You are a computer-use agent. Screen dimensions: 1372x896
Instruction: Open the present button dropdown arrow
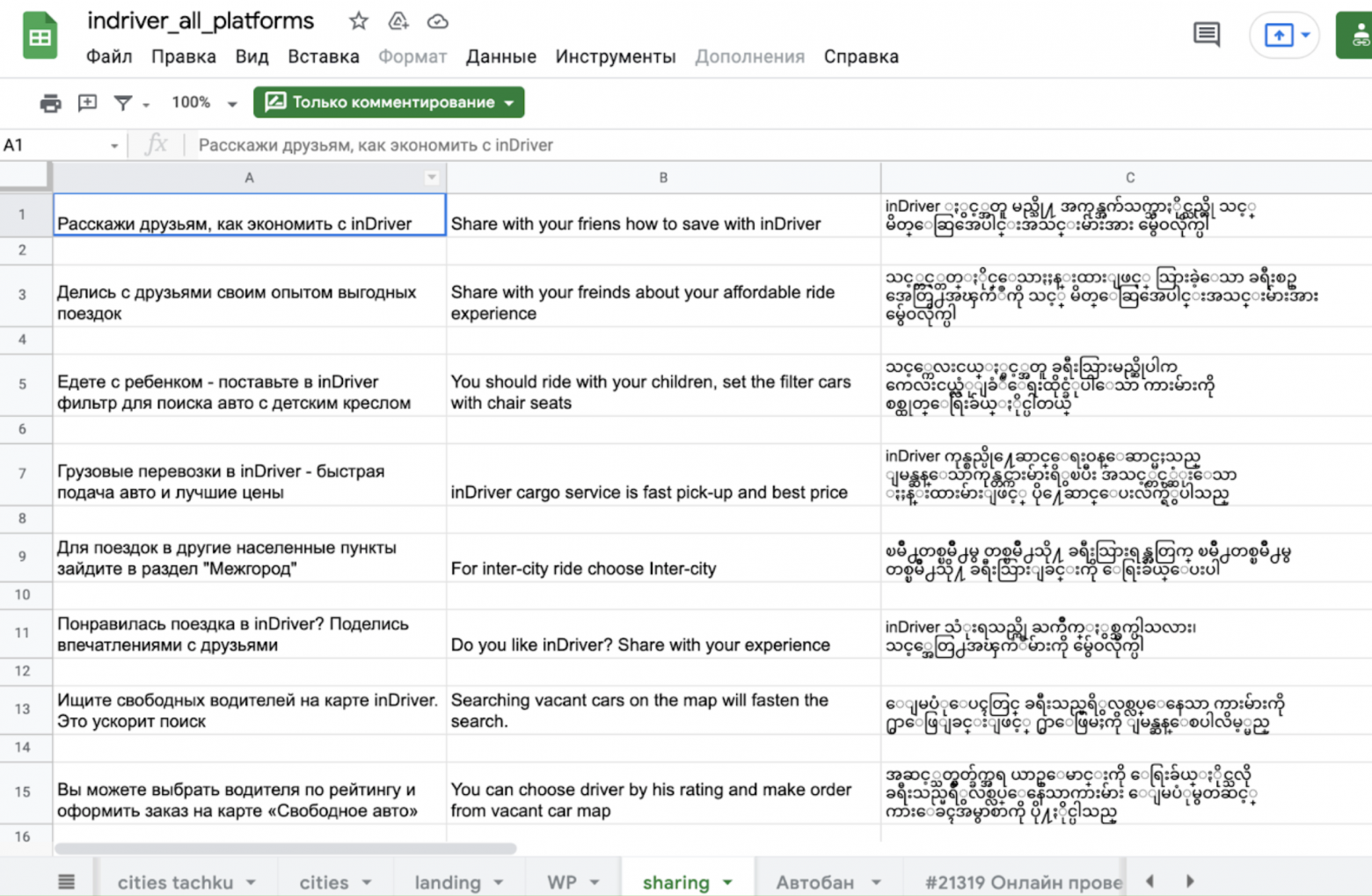[x=1306, y=35]
